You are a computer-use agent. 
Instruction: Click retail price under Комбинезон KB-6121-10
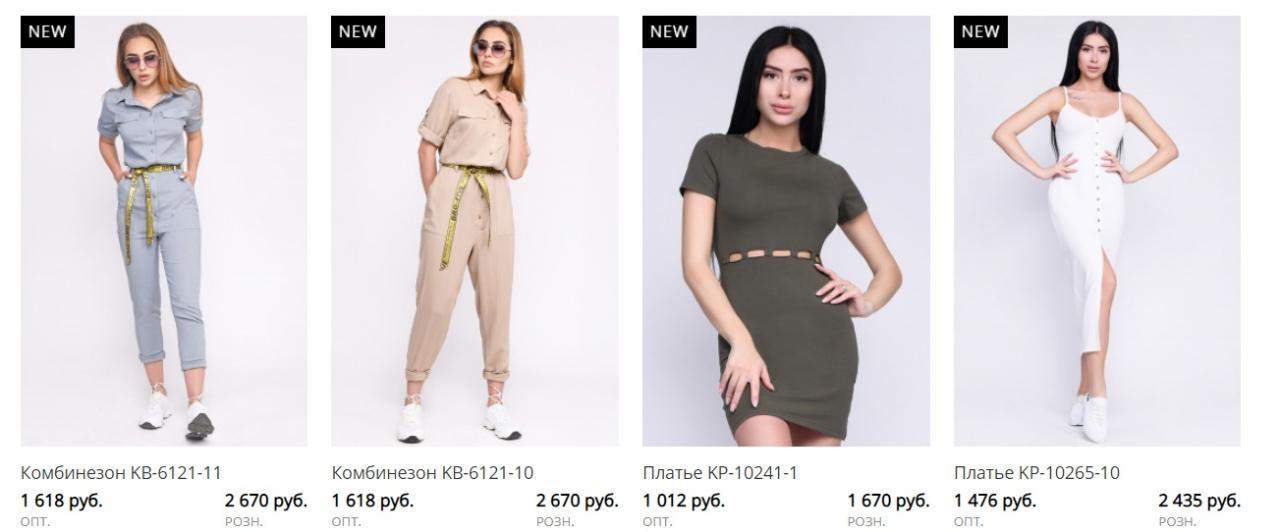[x=577, y=500]
